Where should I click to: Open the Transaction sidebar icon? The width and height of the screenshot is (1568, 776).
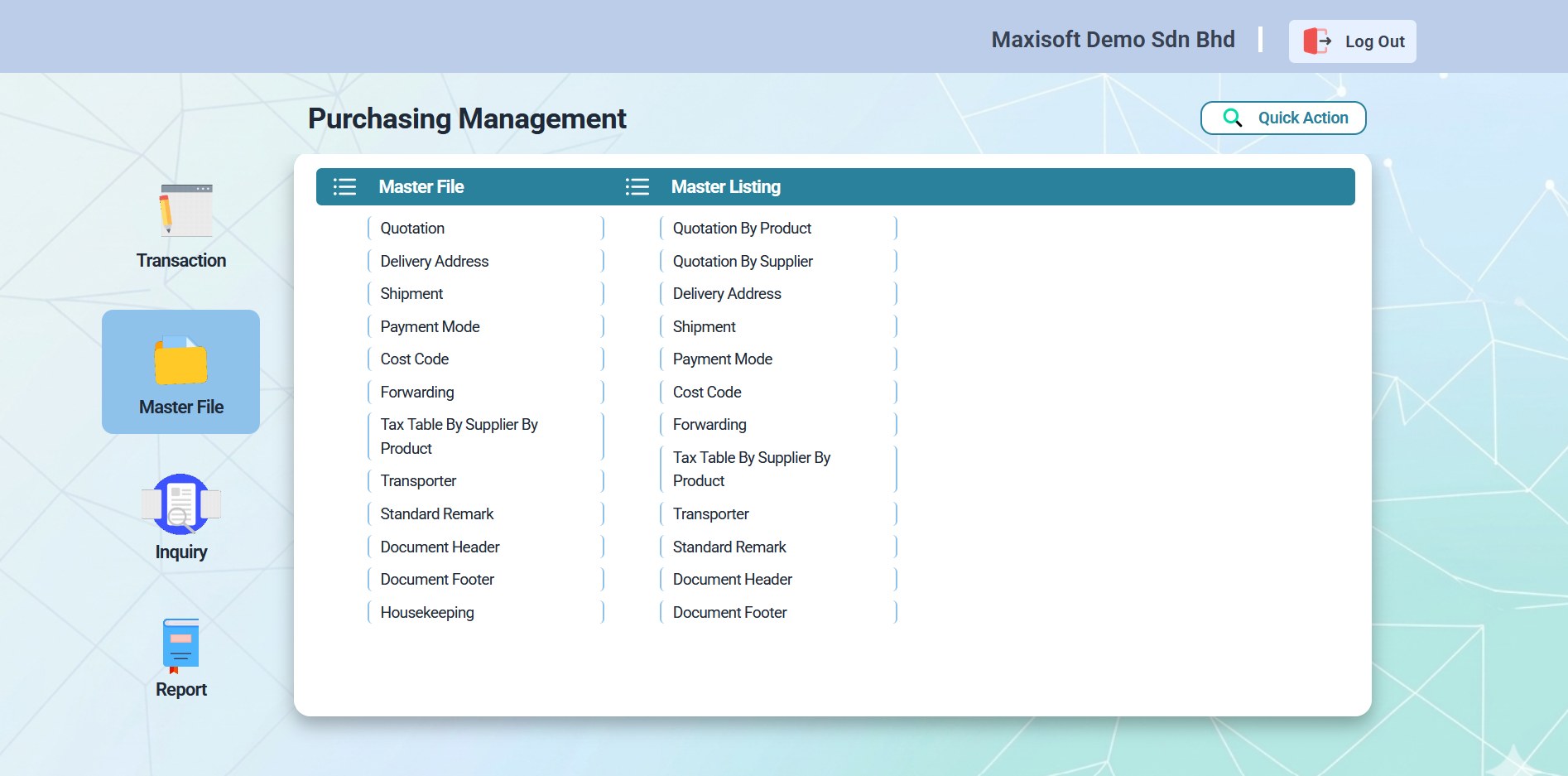pyautogui.click(x=185, y=211)
